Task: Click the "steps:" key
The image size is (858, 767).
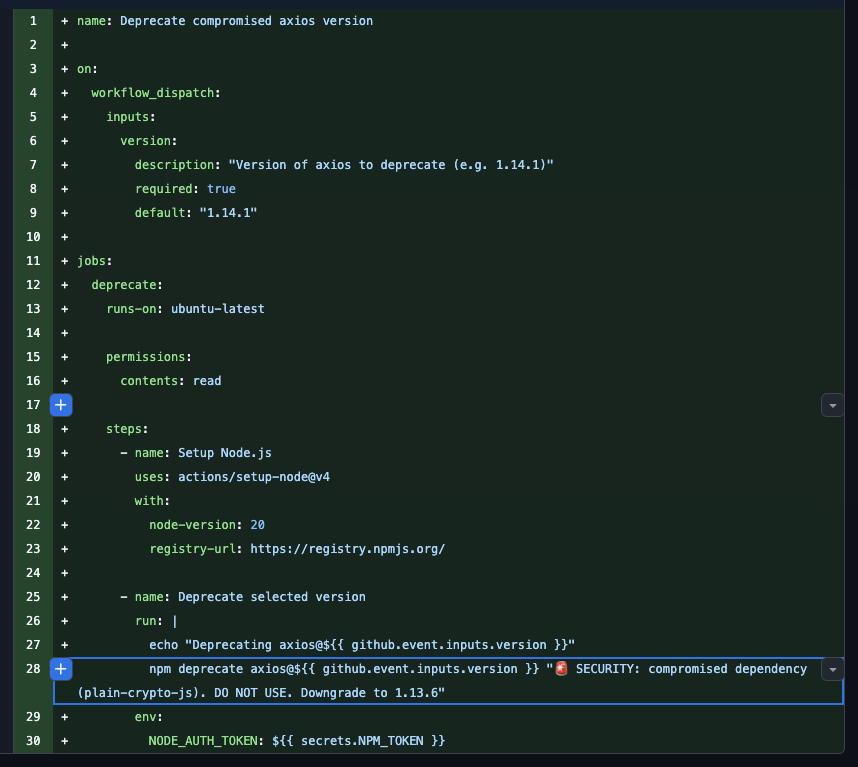Action: [127, 429]
